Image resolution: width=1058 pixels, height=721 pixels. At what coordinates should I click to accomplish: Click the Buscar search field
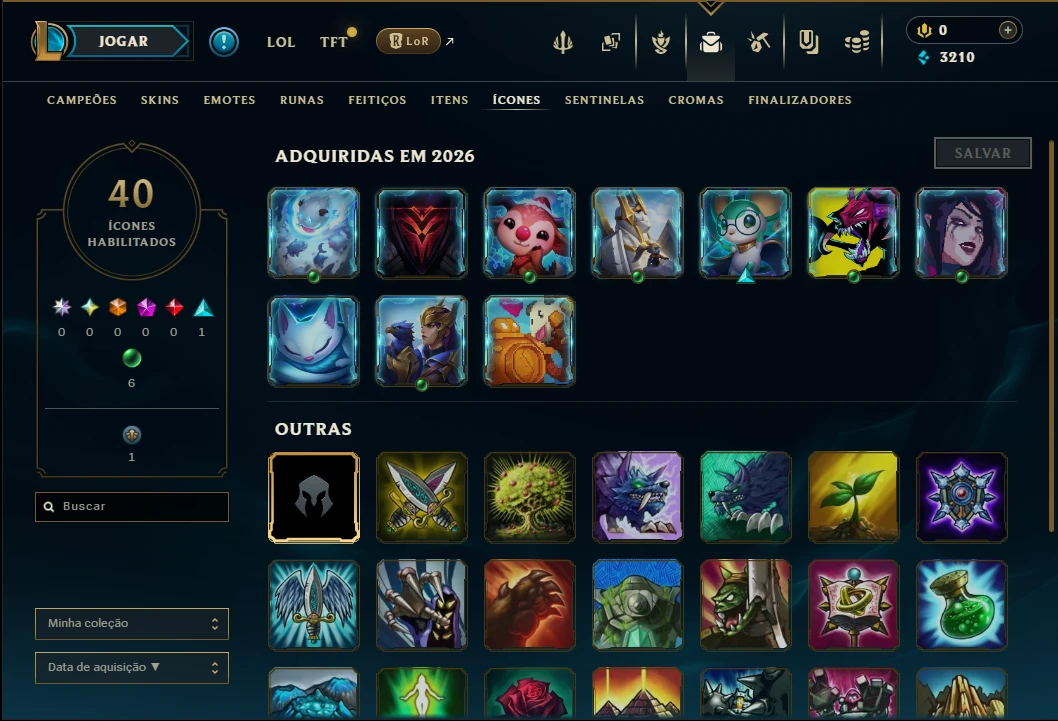click(132, 507)
